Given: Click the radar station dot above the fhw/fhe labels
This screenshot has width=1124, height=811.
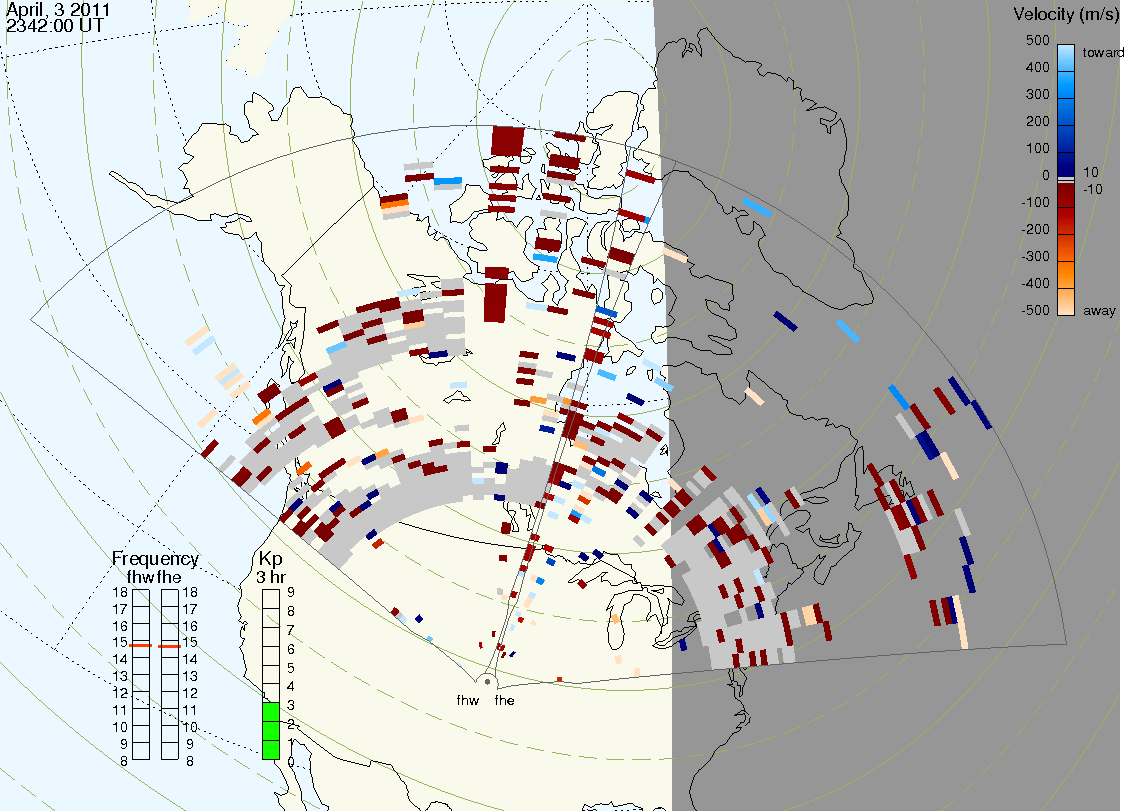Looking at the screenshot, I should tap(487, 681).
